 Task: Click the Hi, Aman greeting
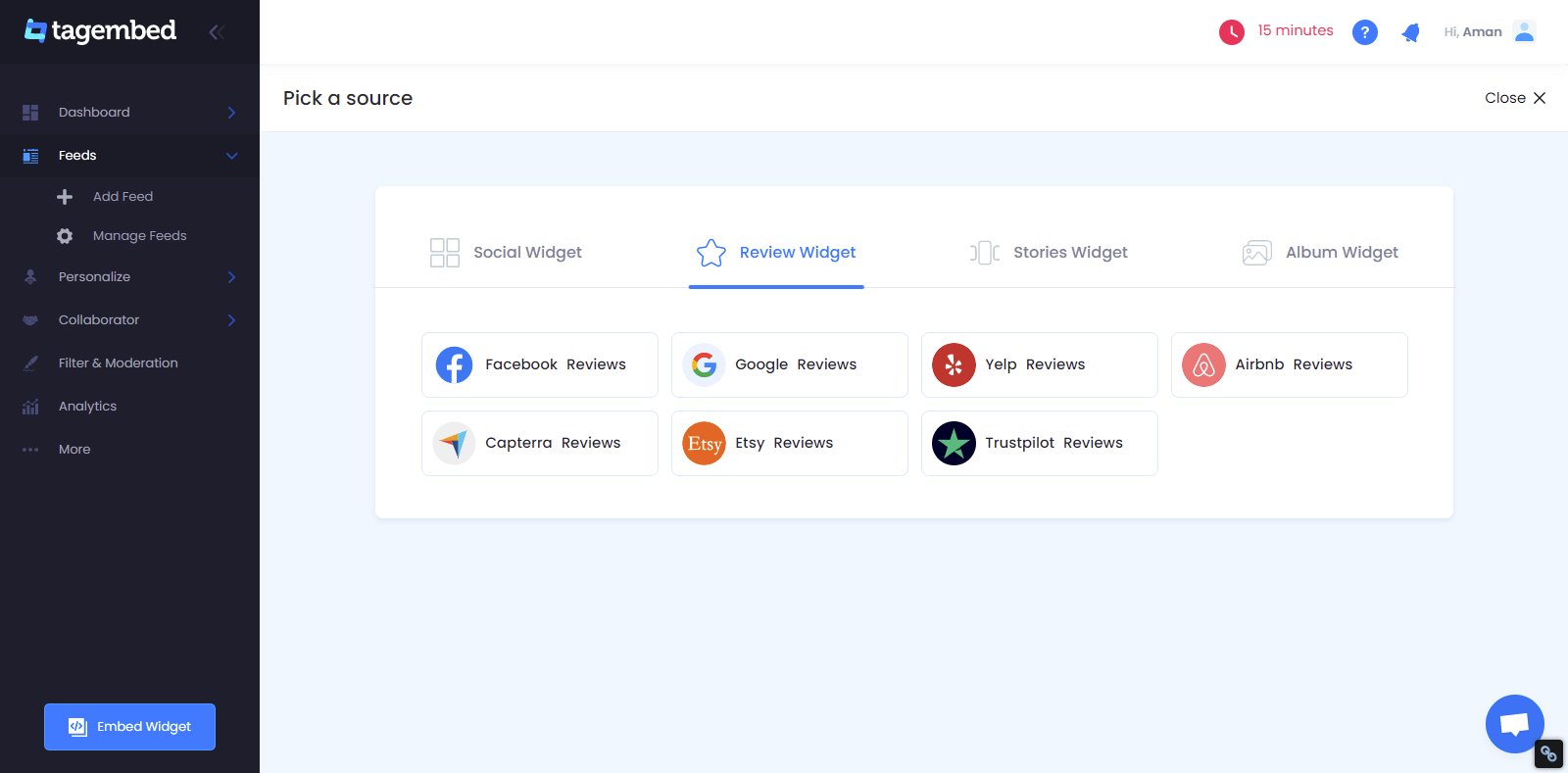(x=1473, y=32)
